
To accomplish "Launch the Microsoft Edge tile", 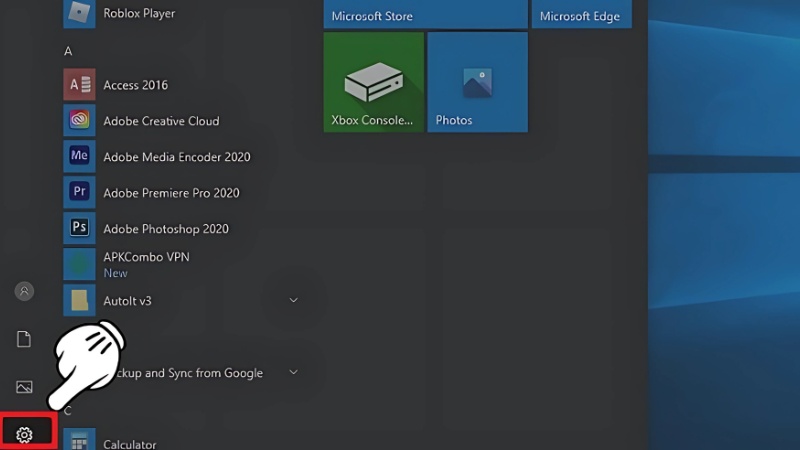I will coord(579,14).
